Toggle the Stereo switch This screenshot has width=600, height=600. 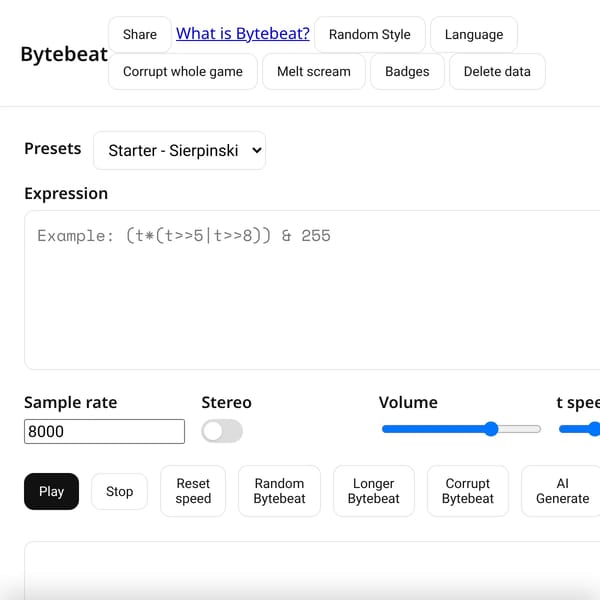222,431
